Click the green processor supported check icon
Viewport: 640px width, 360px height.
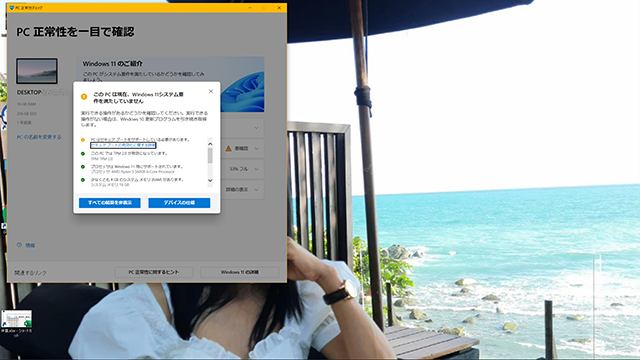point(83,167)
